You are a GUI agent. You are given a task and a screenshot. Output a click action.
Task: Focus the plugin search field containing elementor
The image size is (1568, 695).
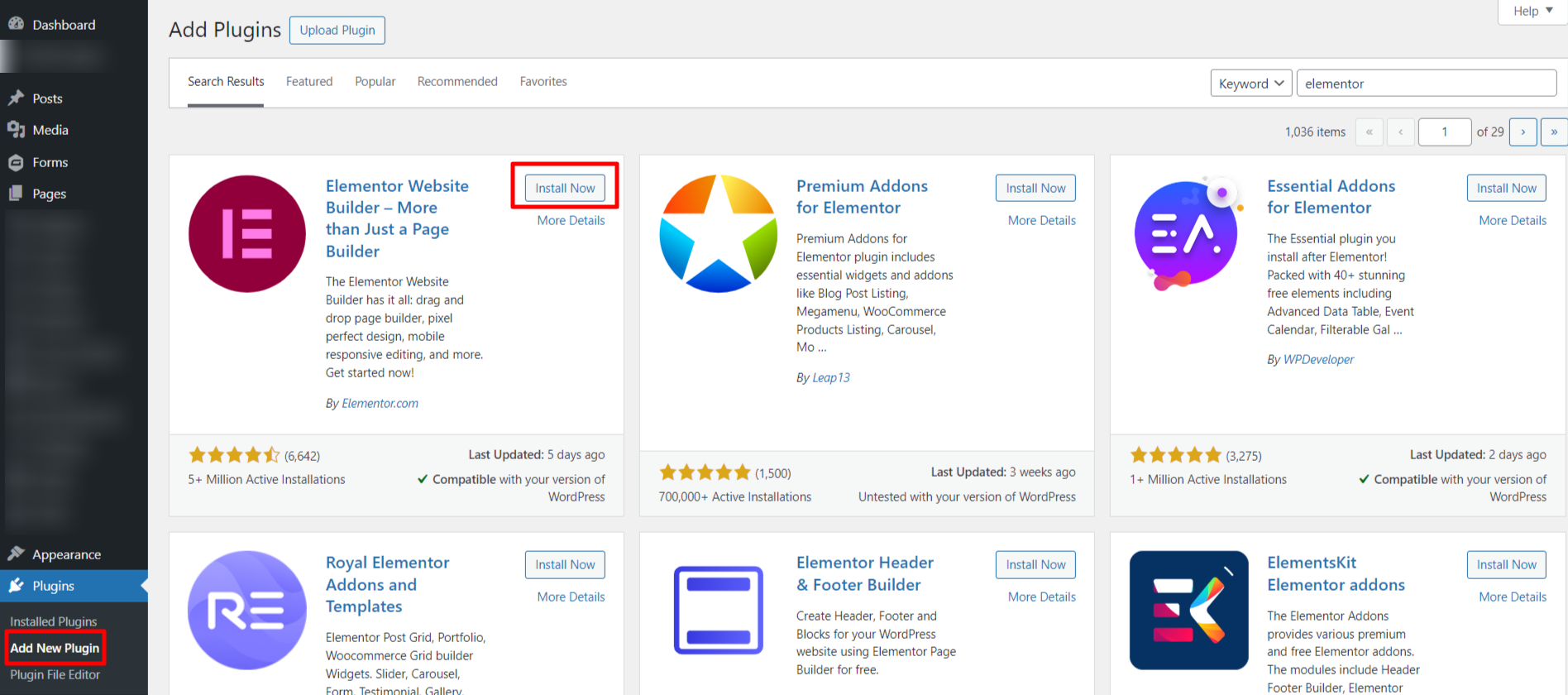[x=1427, y=83]
